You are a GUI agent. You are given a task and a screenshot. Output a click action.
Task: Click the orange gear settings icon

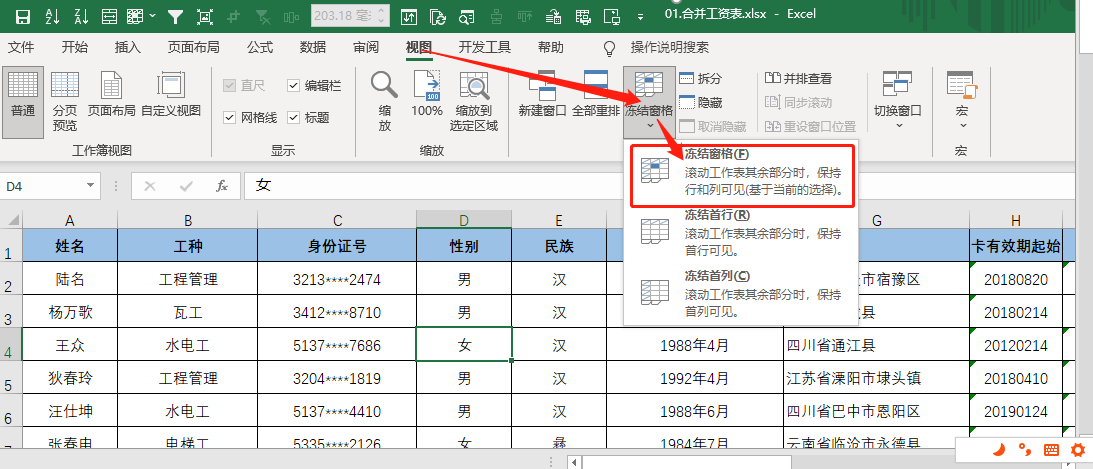tap(1078, 450)
